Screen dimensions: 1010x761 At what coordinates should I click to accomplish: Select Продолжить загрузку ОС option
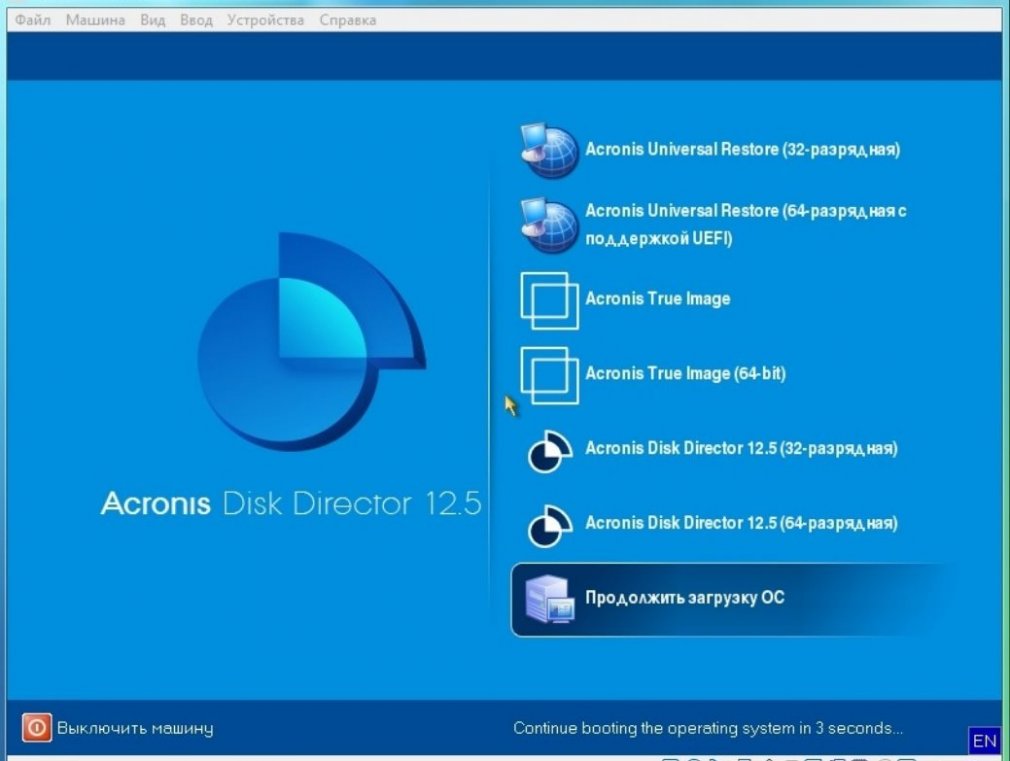734,599
